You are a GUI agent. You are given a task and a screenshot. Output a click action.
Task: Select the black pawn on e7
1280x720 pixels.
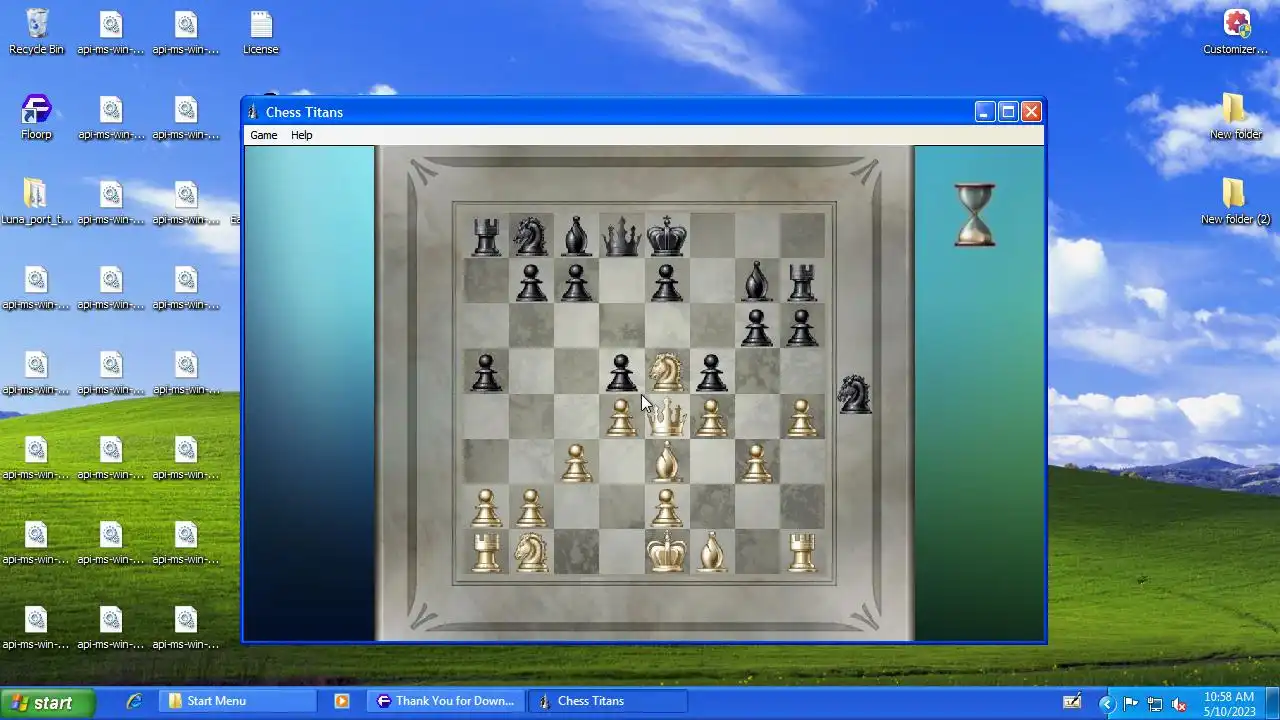tap(667, 283)
